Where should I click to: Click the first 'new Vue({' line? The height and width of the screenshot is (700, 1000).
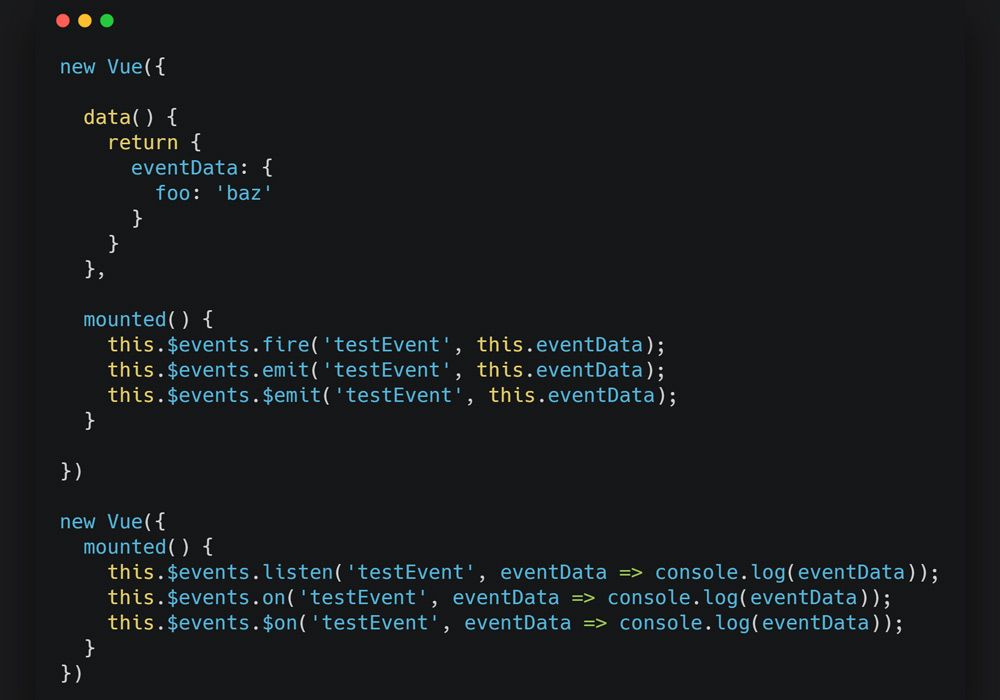[x=113, y=67]
